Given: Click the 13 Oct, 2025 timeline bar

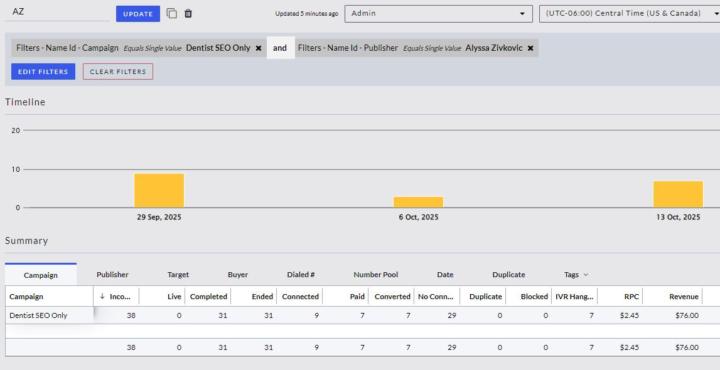Looking at the screenshot, I should click(x=678, y=194).
